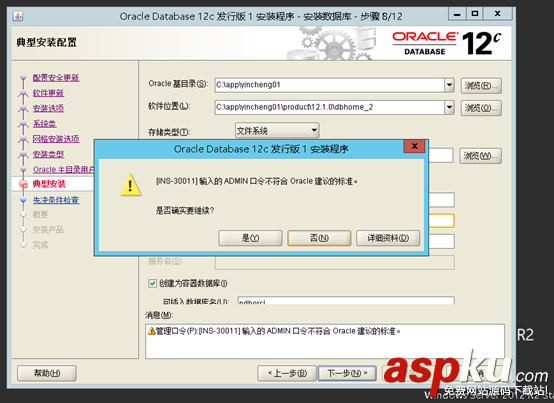Expand 存储类型 文件系统 combo box

(277, 131)
